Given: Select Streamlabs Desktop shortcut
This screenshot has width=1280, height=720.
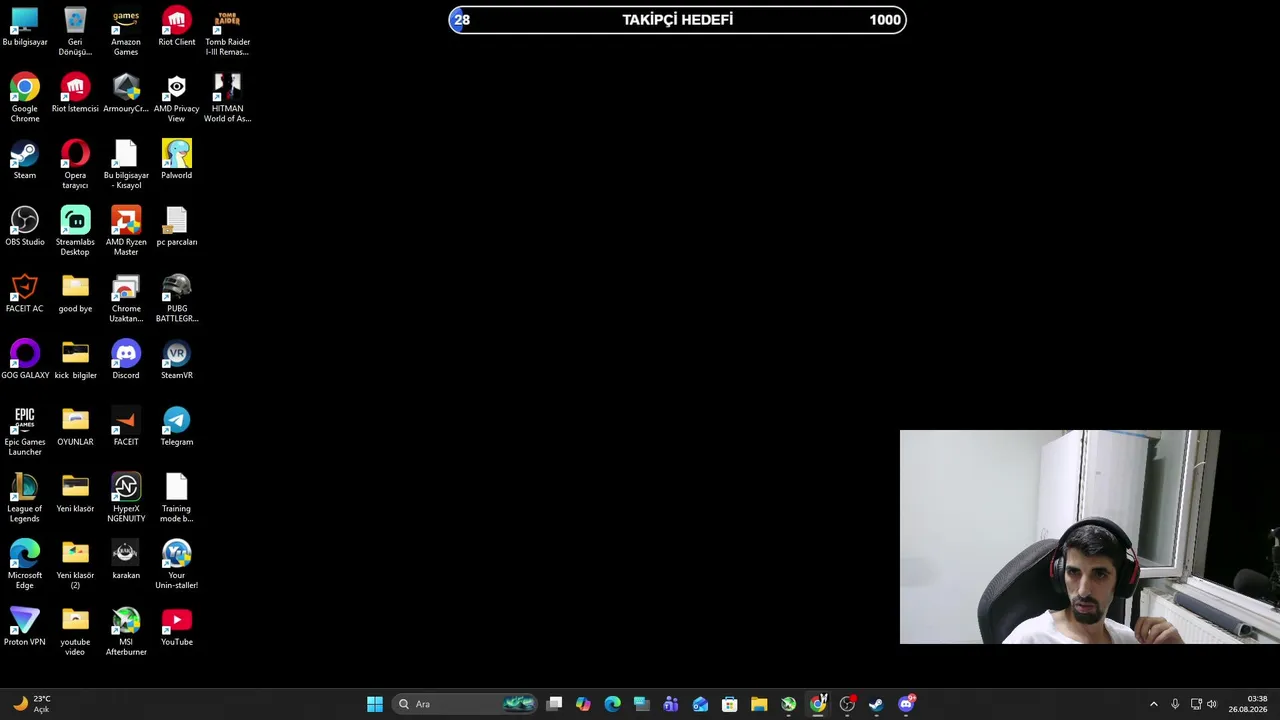Looking at the screenshot, I should pos(75,232).
